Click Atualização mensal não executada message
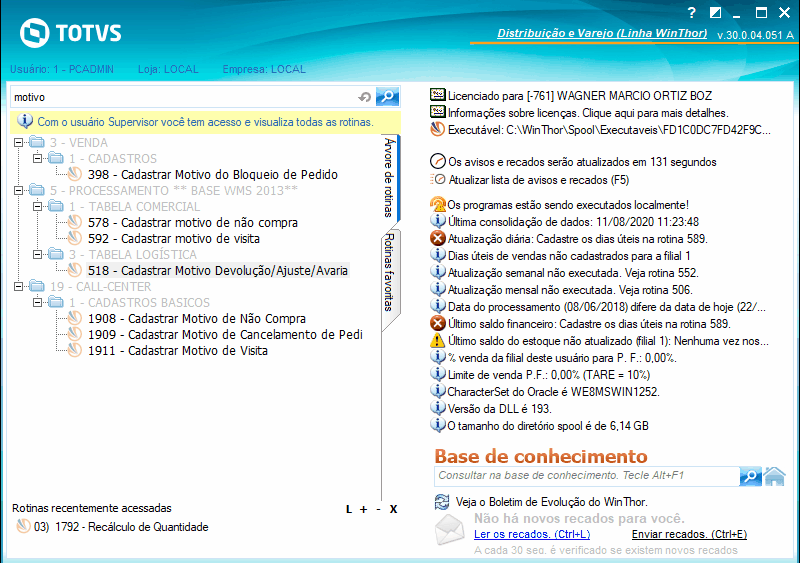 570,289
